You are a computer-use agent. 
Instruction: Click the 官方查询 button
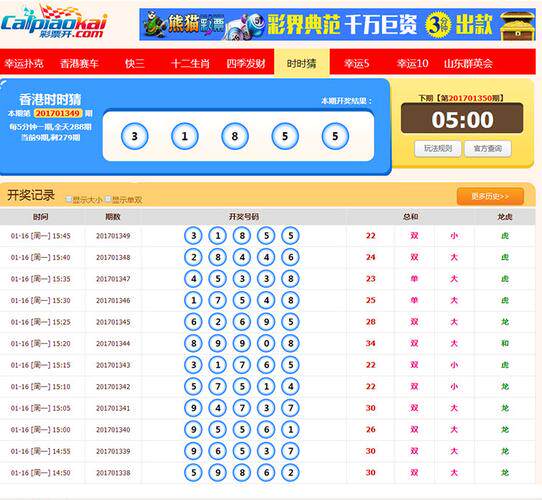click(x=488, y=149)
